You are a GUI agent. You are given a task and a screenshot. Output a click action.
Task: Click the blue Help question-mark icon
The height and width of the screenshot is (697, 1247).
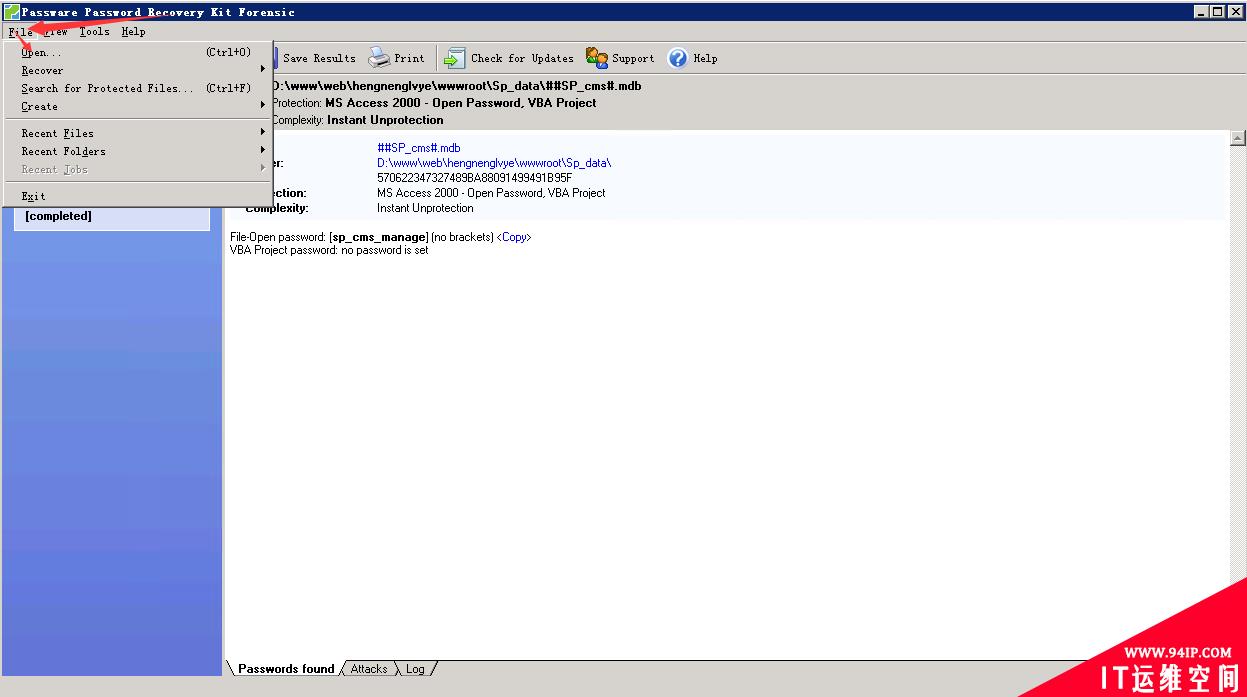point(678,58)
